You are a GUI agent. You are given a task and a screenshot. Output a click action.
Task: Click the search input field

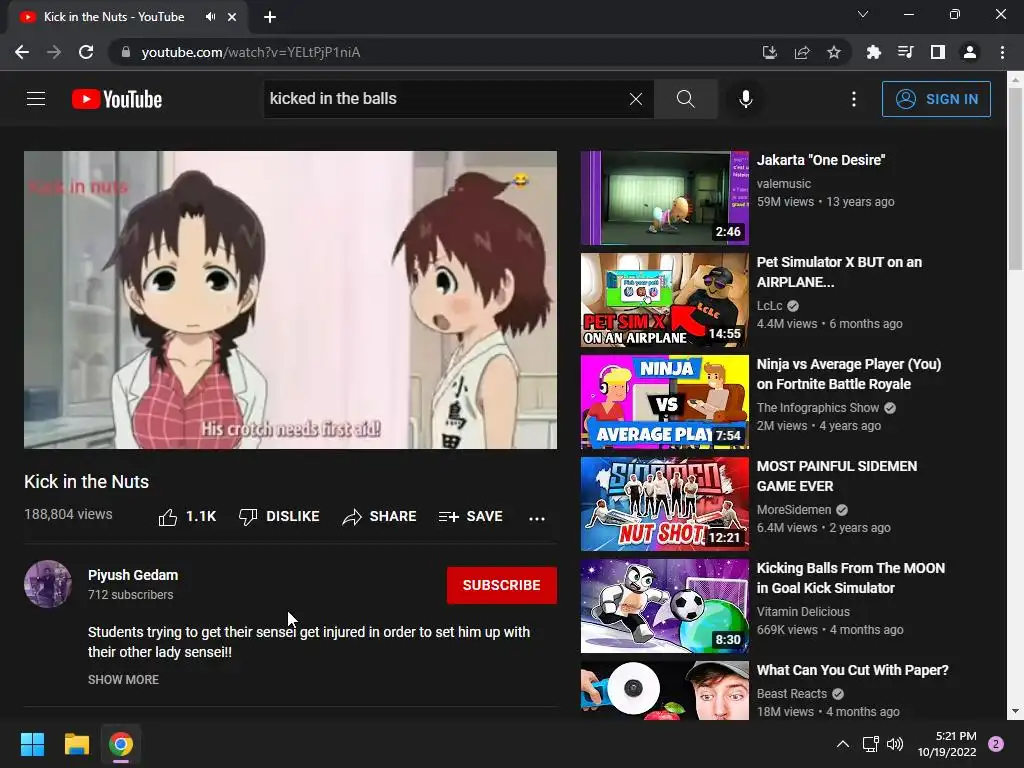click(444, 99)
